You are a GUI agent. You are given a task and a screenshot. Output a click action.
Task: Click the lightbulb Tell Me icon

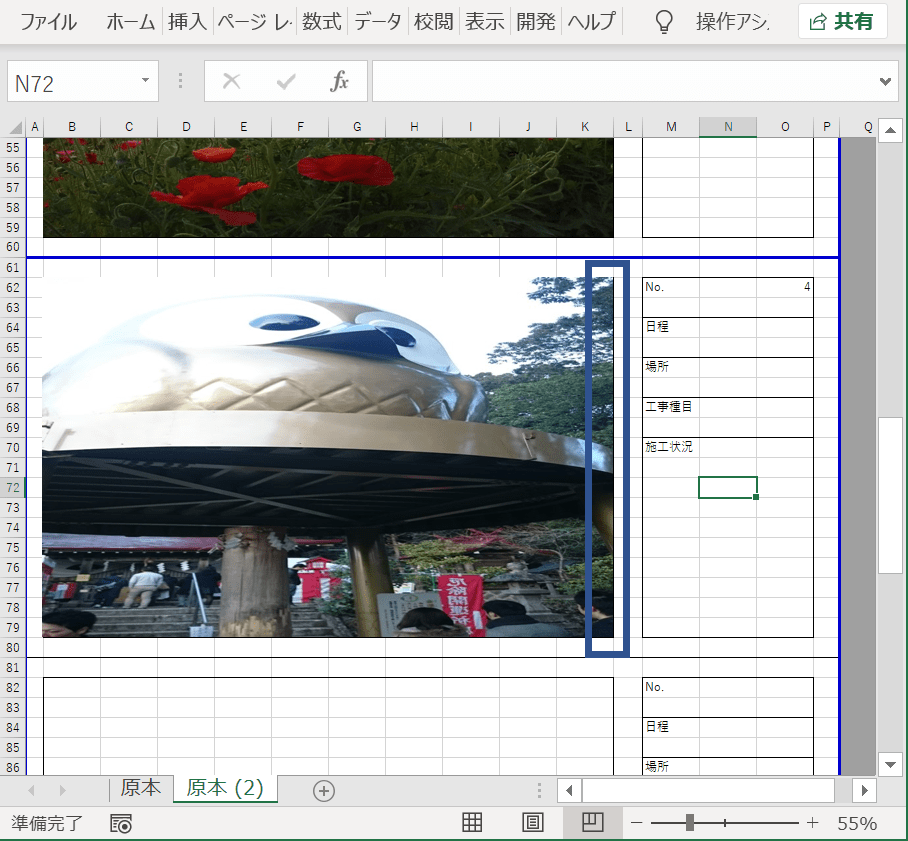(x=663, y=22)
